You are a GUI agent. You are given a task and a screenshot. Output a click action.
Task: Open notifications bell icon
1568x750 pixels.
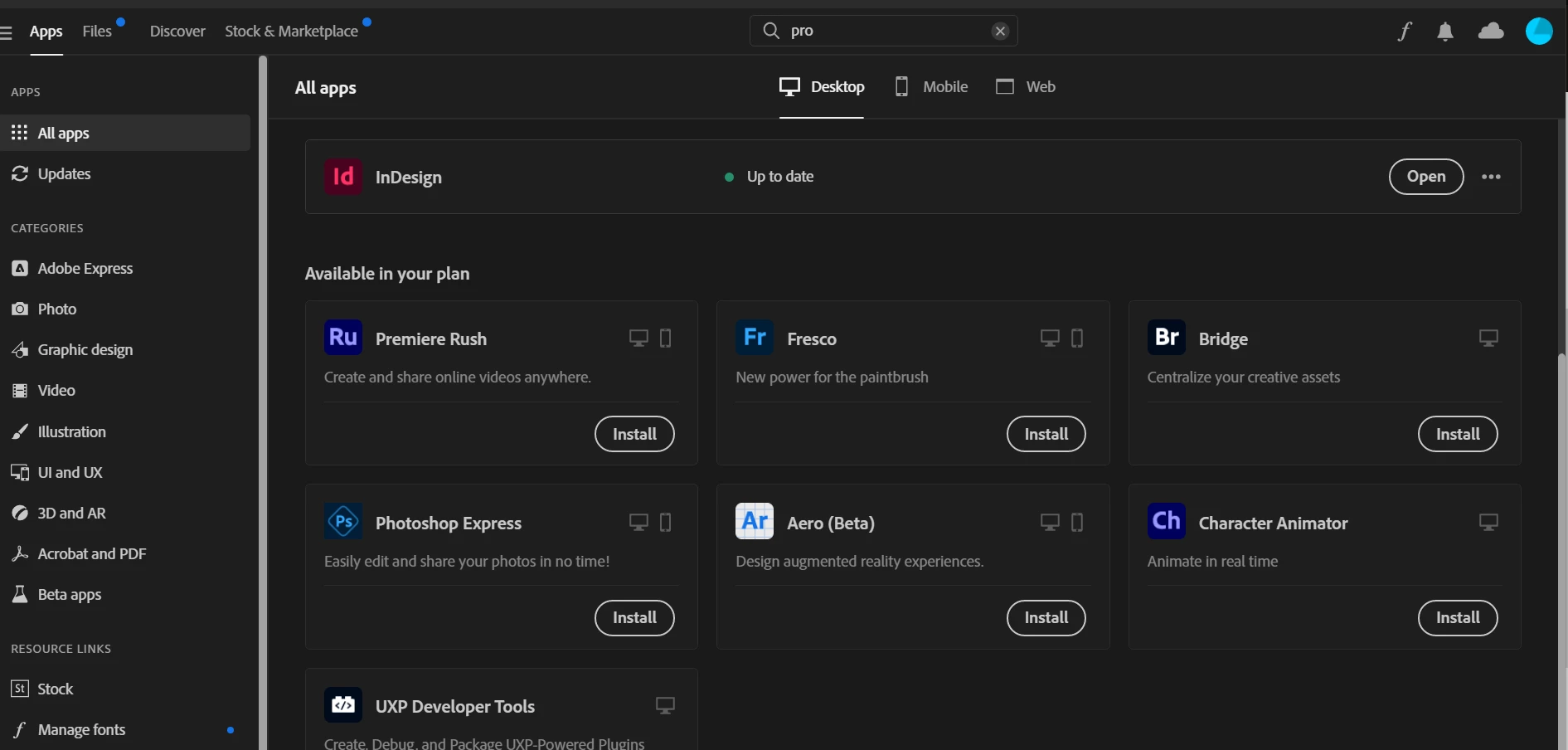click(1445, 32)
